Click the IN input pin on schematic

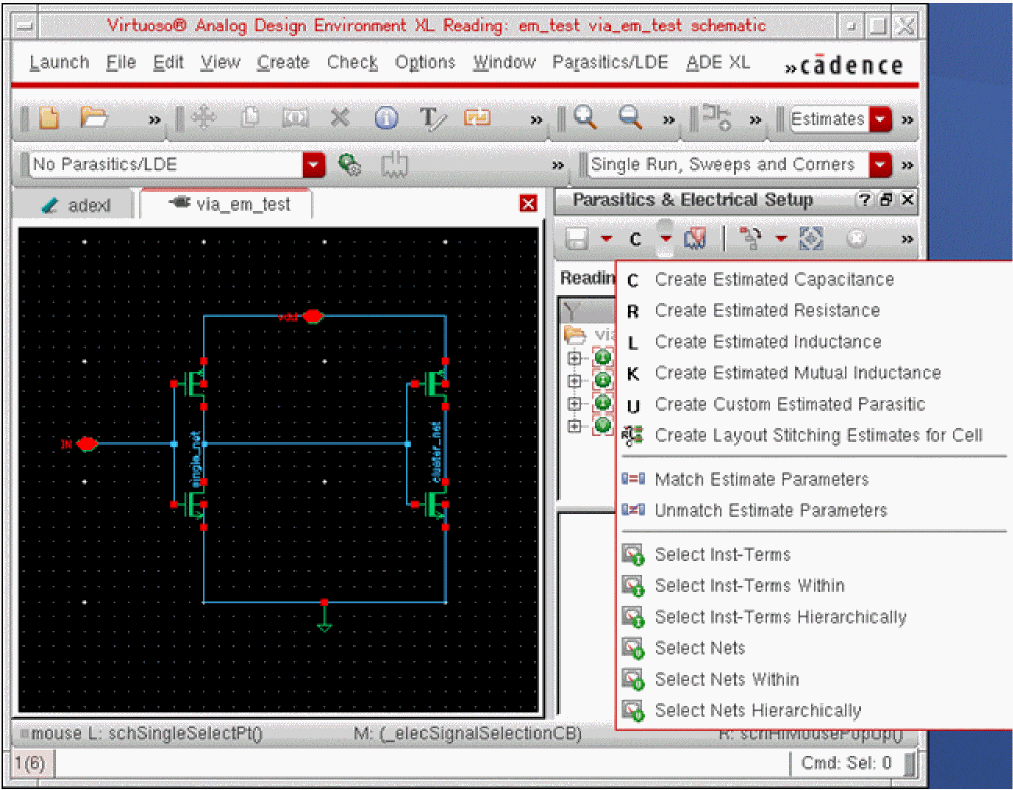click(x=87, y=443)
